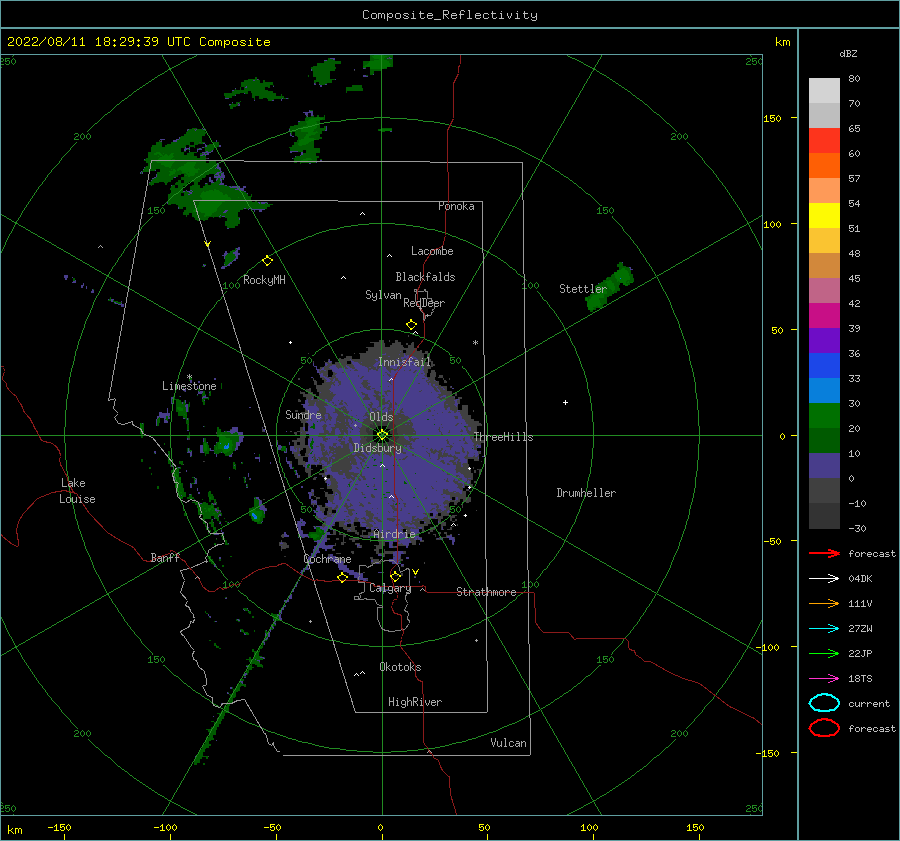Click the Stettler city label

tap(583, 289)
